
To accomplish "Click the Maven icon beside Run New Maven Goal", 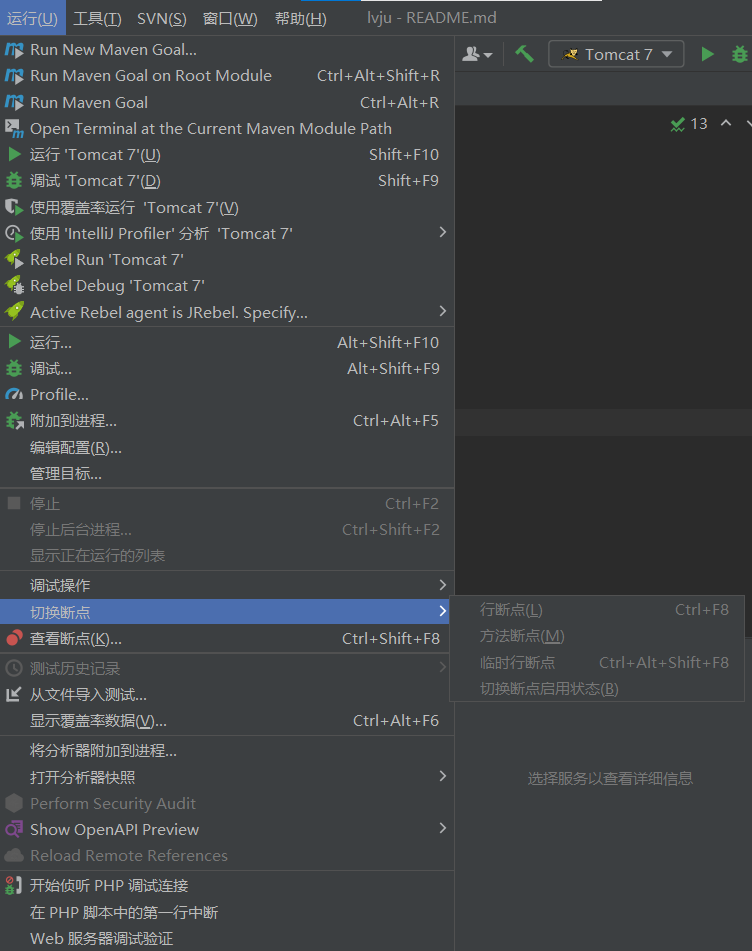I will [14, 50].
